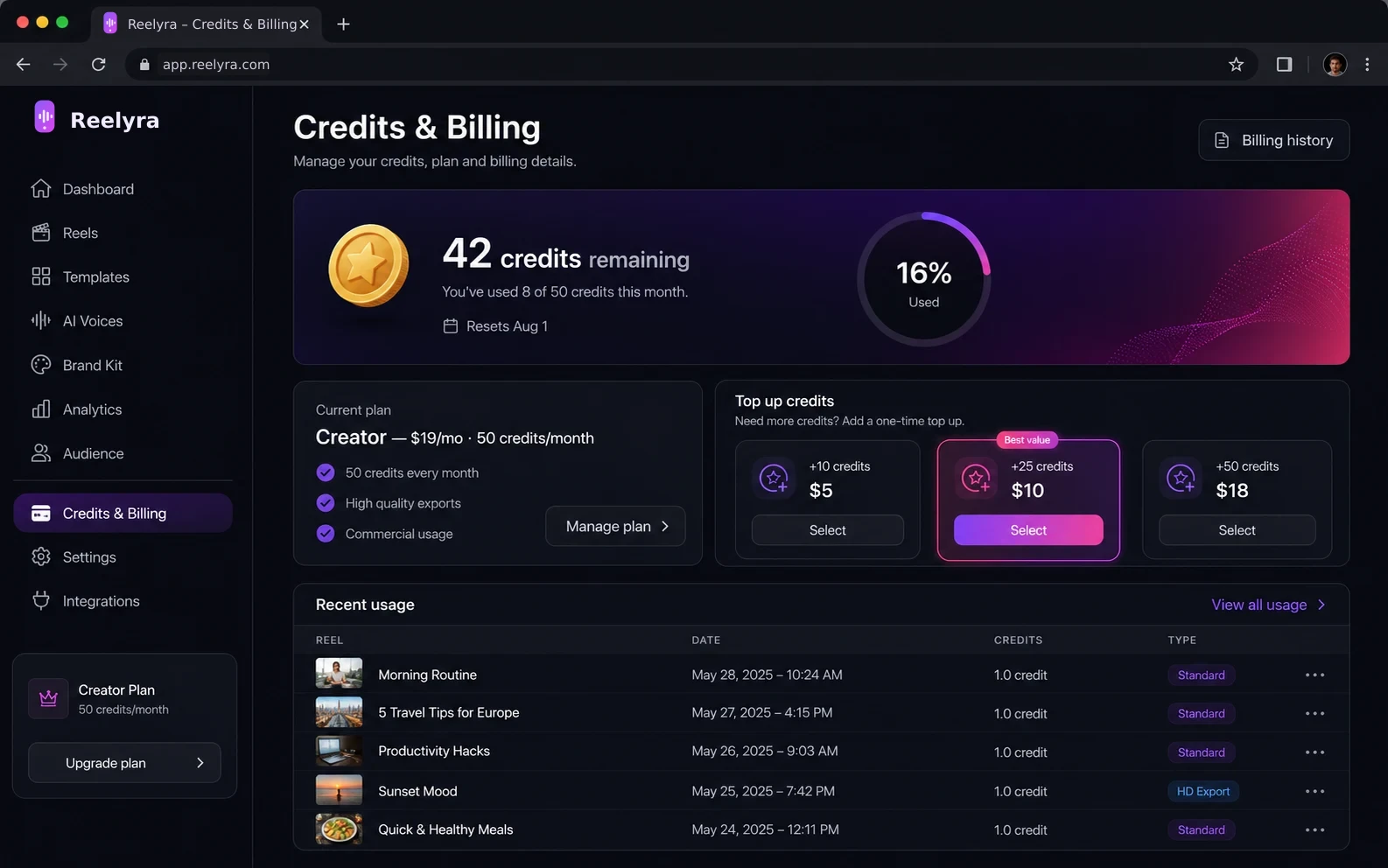Image resolution: width=1388 pixels, height=868 pixels.
Task: Click the Audience people icon
Action: pos(41,453)
